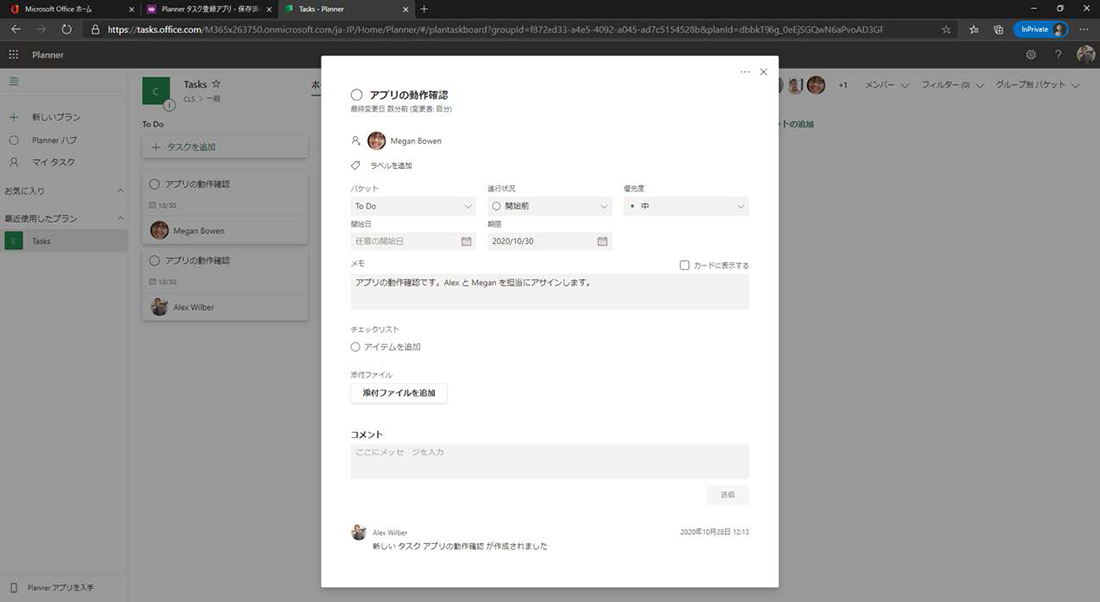Open the help question mark icon
Image resolution: width=1100 pixels, height=602 pixels.
[x=1058, y=55]
